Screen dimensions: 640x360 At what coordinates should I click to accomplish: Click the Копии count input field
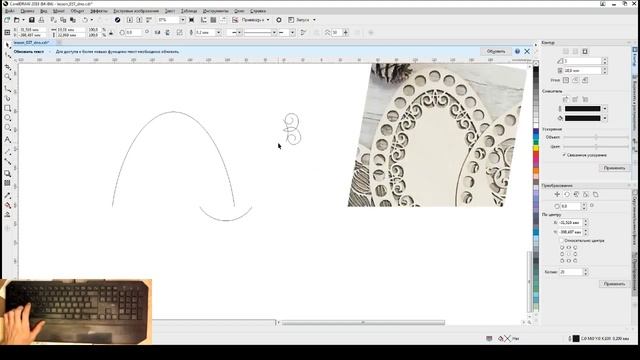(571, 272)
